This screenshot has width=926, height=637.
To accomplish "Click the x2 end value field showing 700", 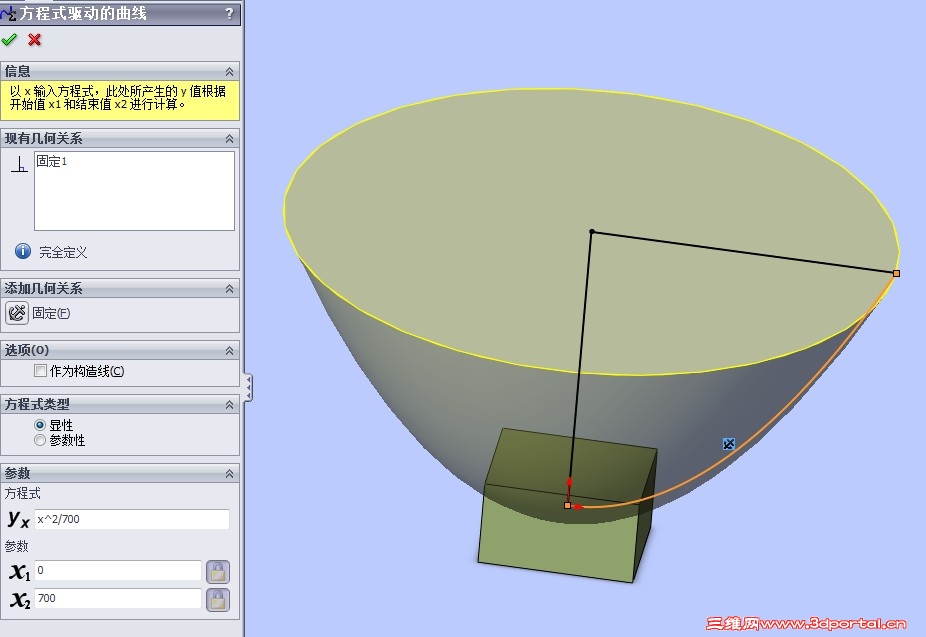I will (x=118, y=599).
